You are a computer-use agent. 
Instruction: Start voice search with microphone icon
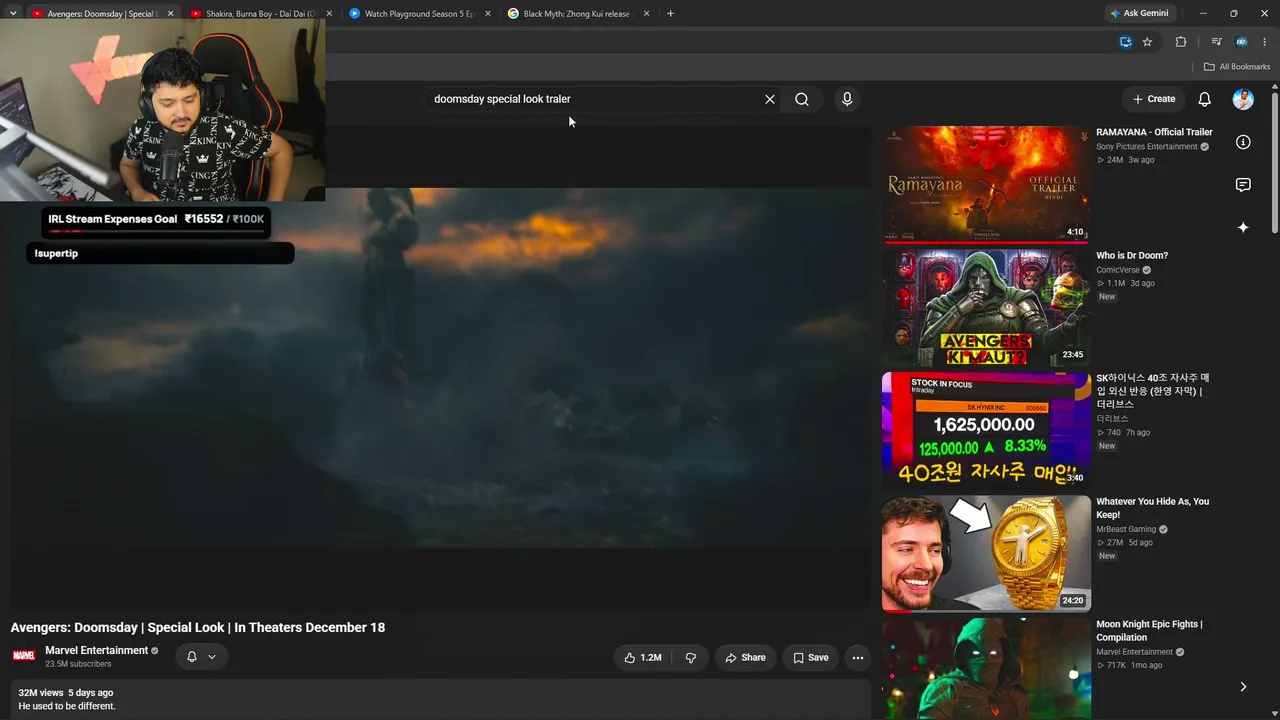pyautogui.click(x=847, y=99)
